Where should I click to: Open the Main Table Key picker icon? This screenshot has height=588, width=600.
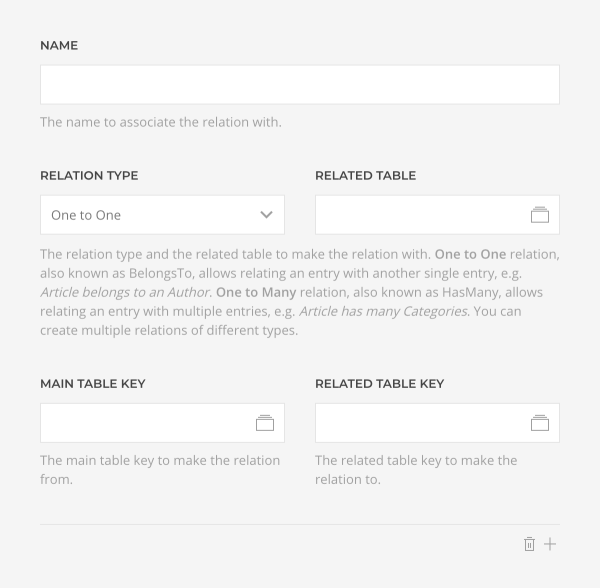tap(265, 423)
